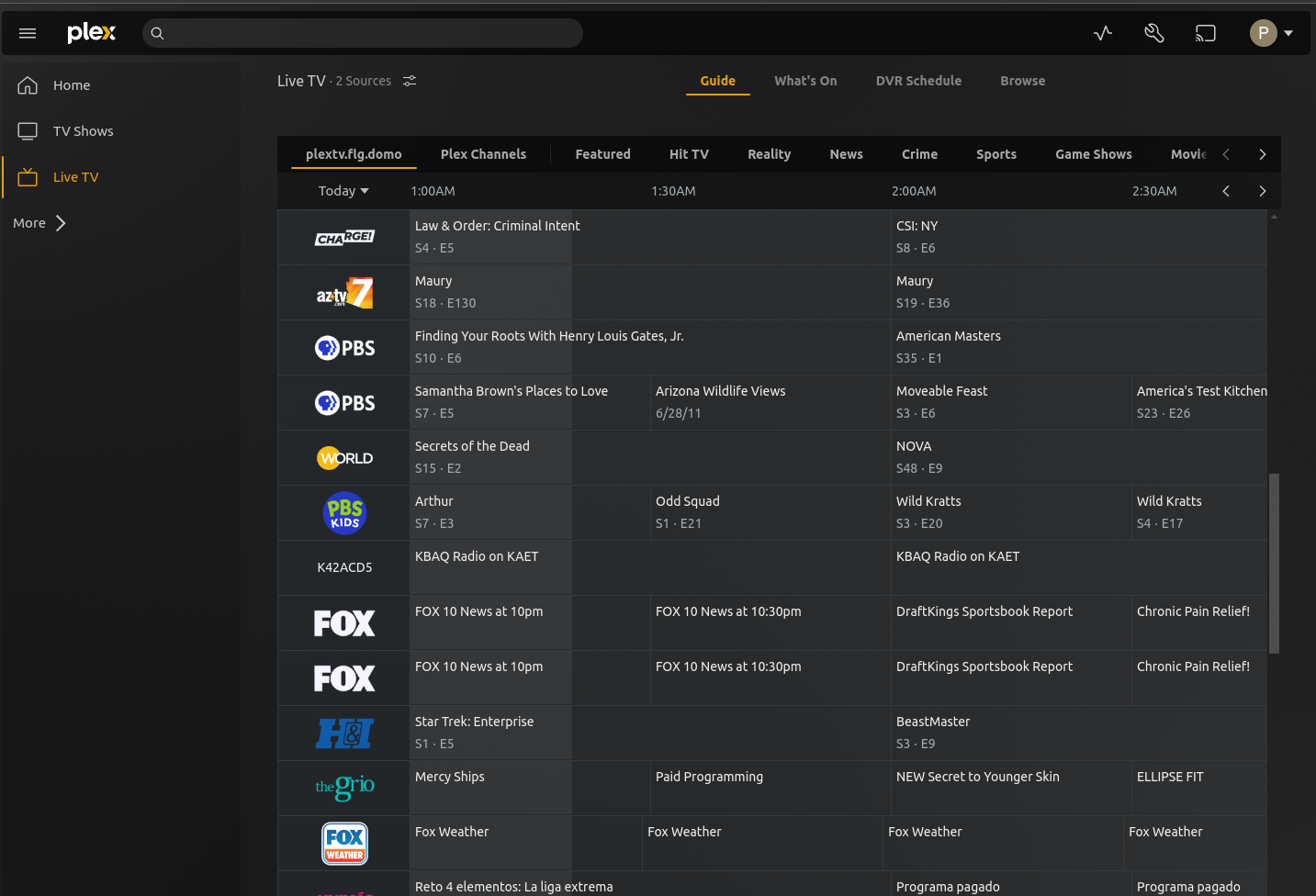This screenshot has height=896, width=1316.
Task: Click the PBS KIDS channel logo
Action: 344,512
